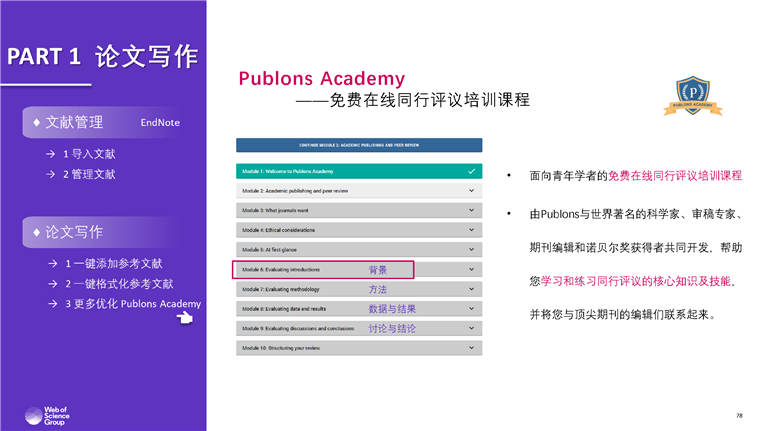Image resolution: width=768 pixels, height=431 pixels.
Task: Open Module 3 What journals want
Action: coord(359,210)
